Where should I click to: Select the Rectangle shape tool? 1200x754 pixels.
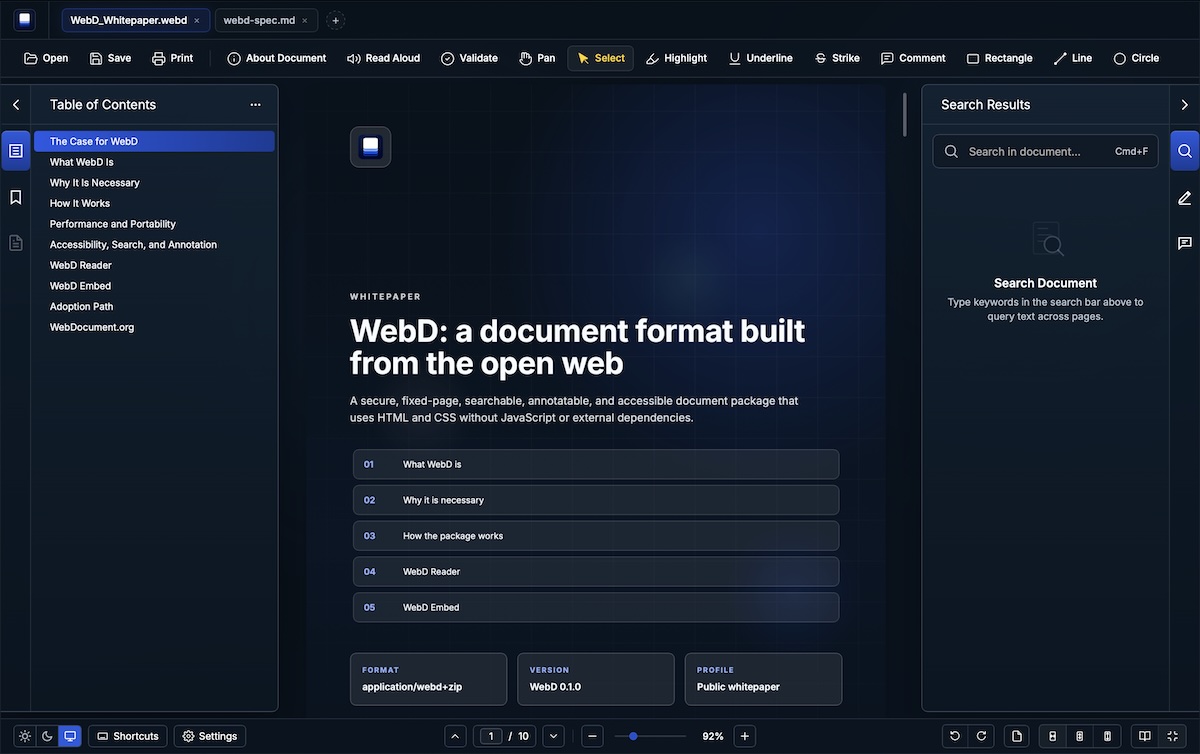(x=999, y=58)
